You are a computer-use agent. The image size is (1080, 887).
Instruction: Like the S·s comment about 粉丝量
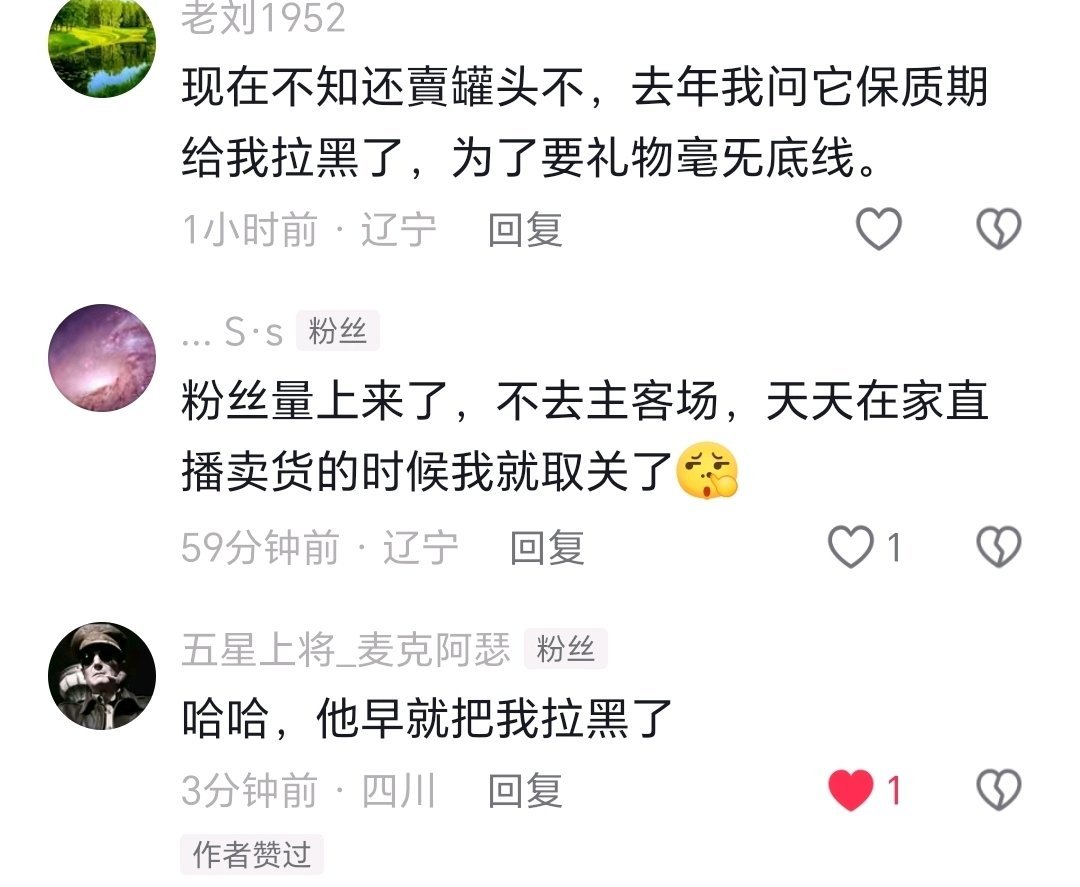(851, 547)
